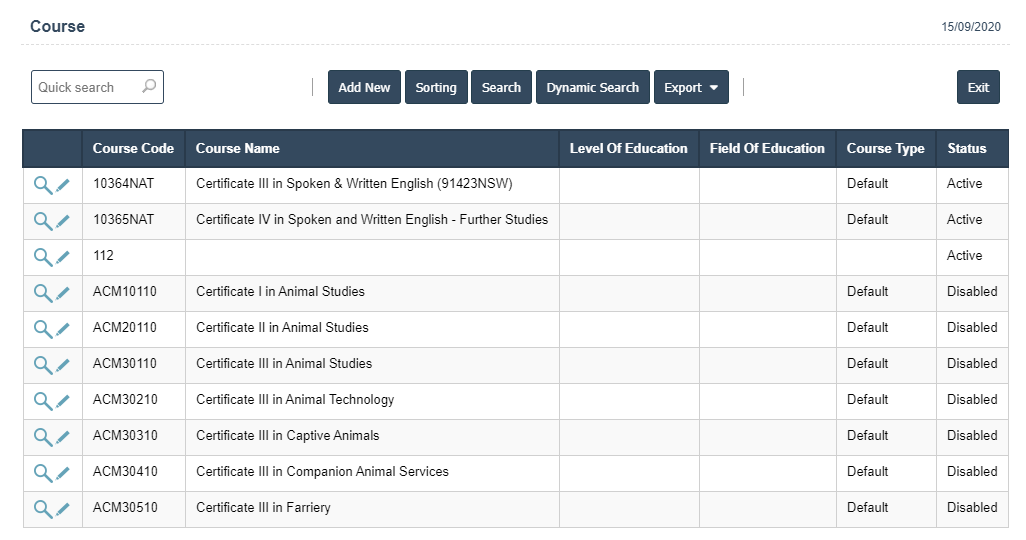The height and width of the screenshot is (540, 1026).
Task: Click the Add New button
Action: [364, 87]
